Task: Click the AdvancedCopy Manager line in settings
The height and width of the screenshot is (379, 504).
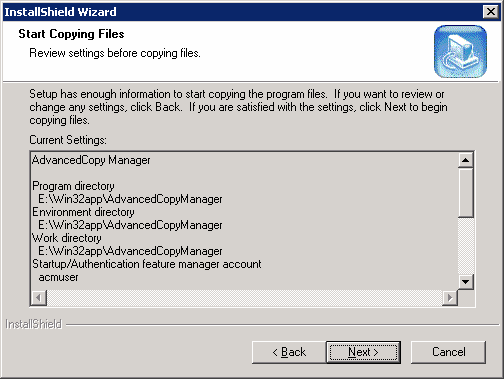Action: pos(91,160)
